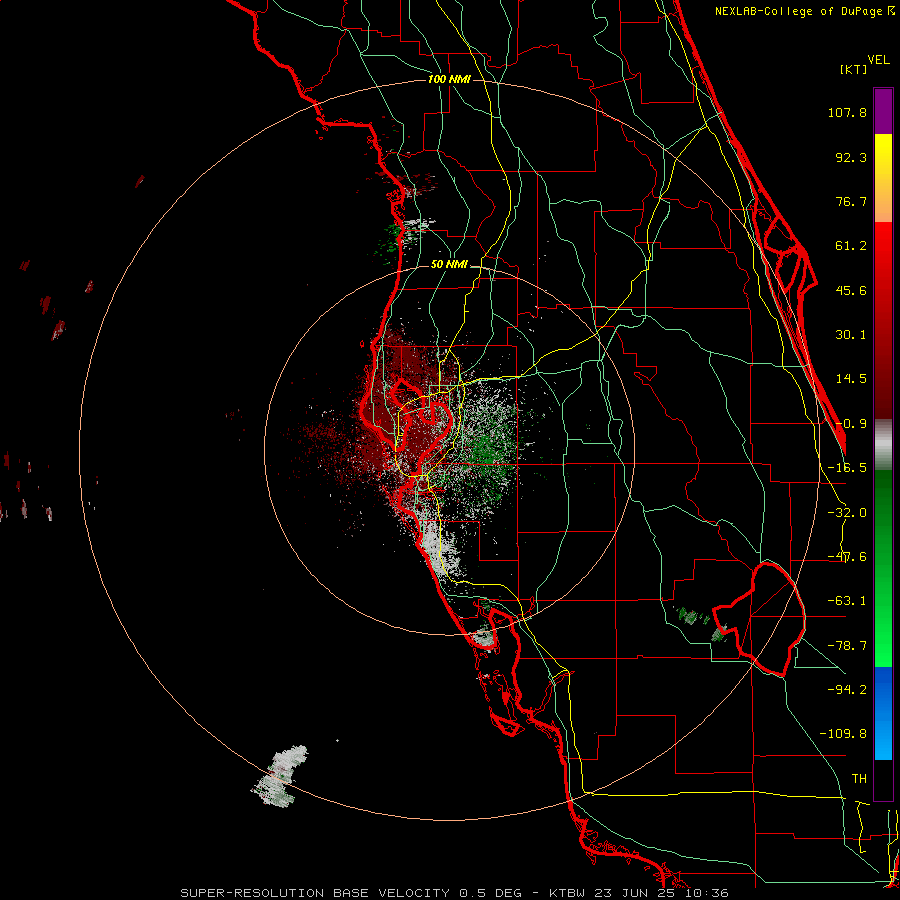Screen dimensions: 900x900
Task: Click the 61.2 velocity scale value
Action: coord(851,246)
